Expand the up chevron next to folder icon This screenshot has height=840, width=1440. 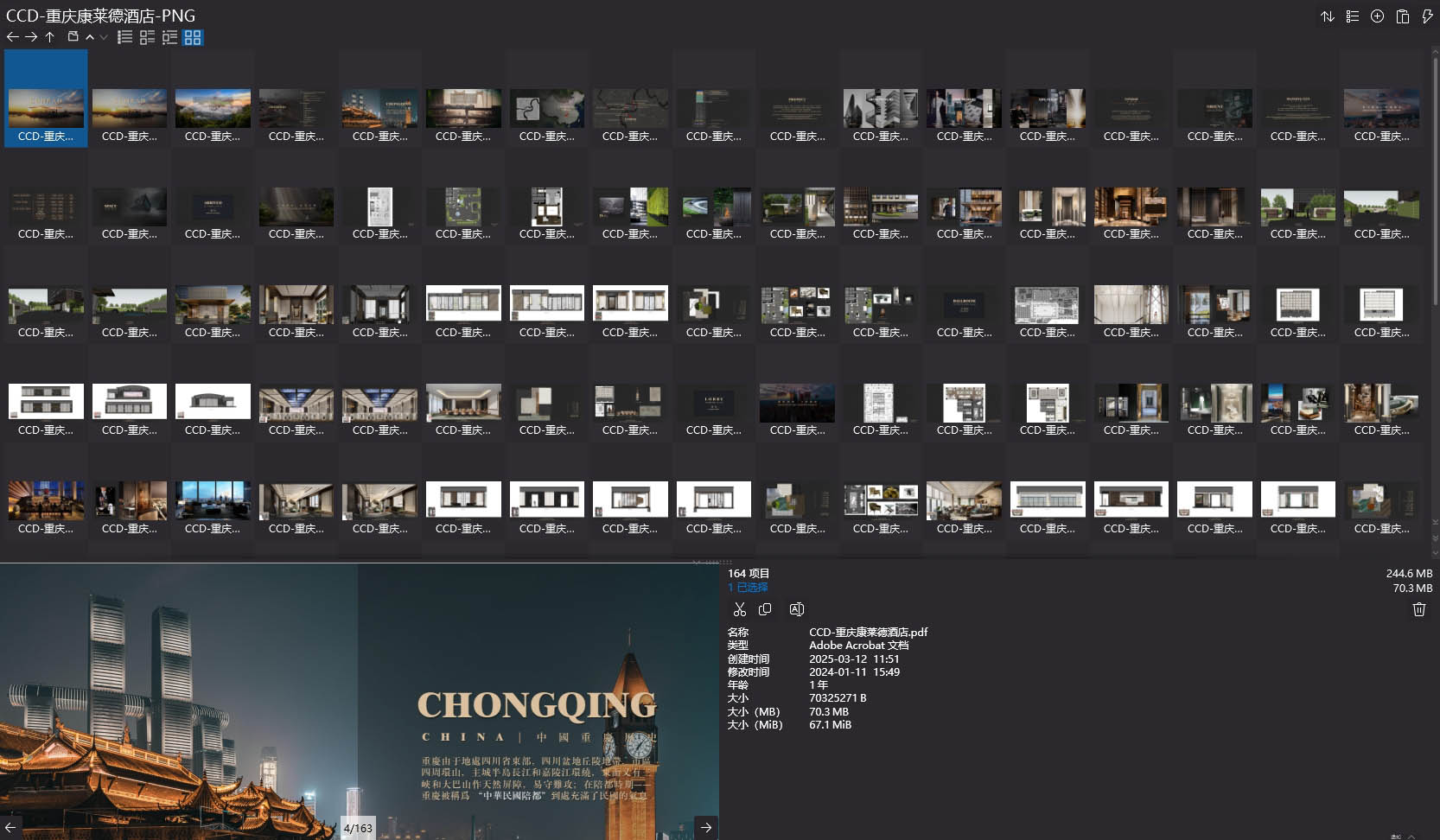pos(90,37)
